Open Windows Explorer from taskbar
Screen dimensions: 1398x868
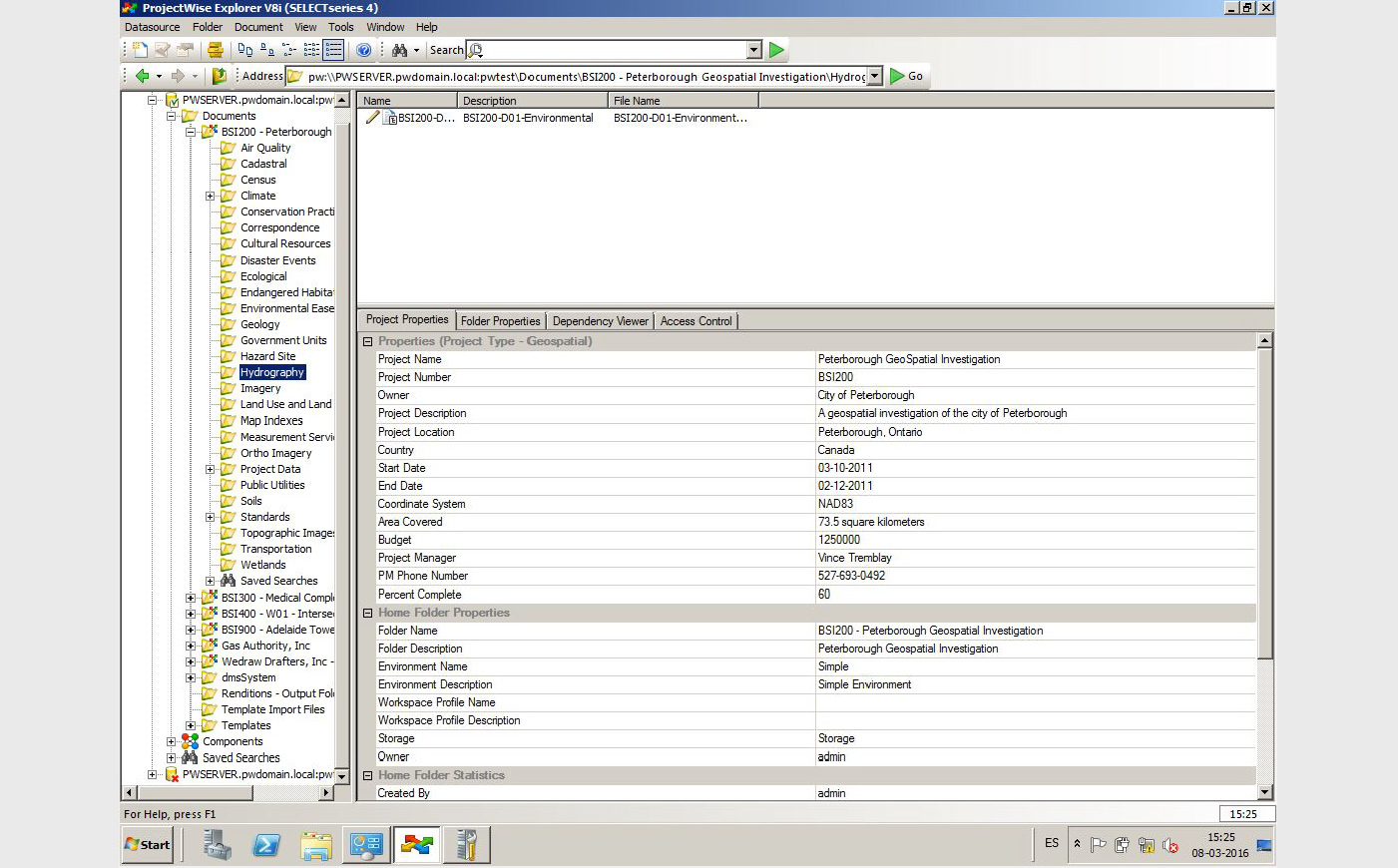click(316, 845)
